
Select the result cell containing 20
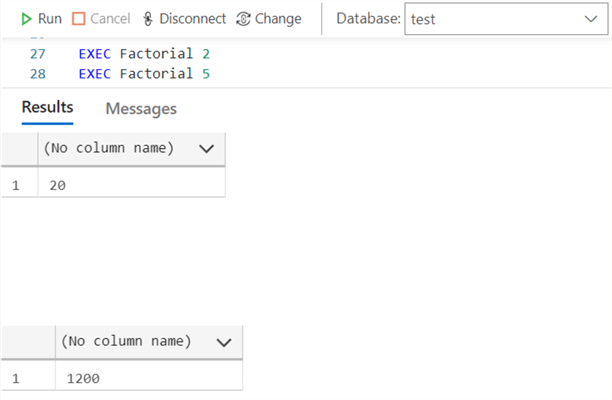tap(130, 185)
